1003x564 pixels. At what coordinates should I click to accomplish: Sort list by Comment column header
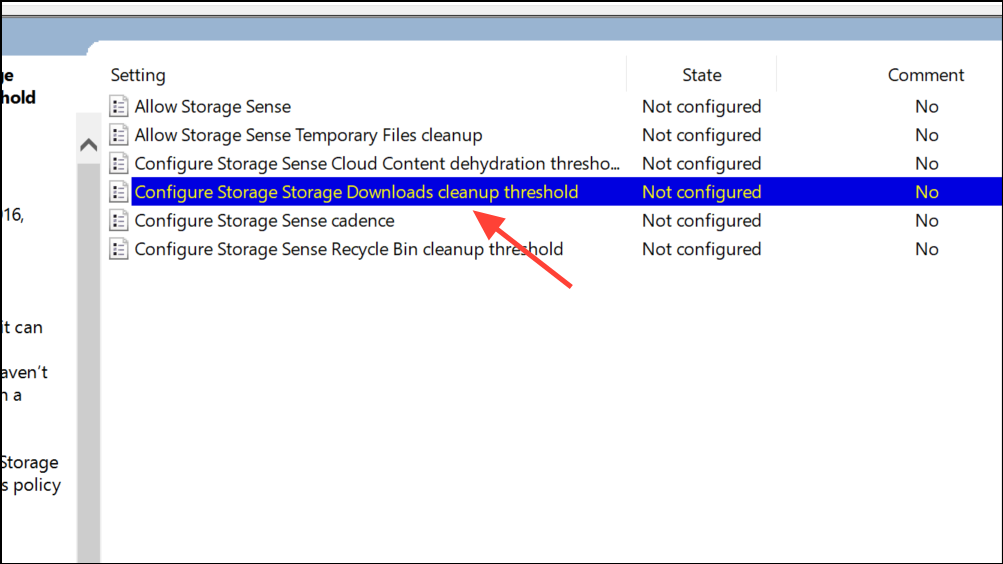[926, 75]
